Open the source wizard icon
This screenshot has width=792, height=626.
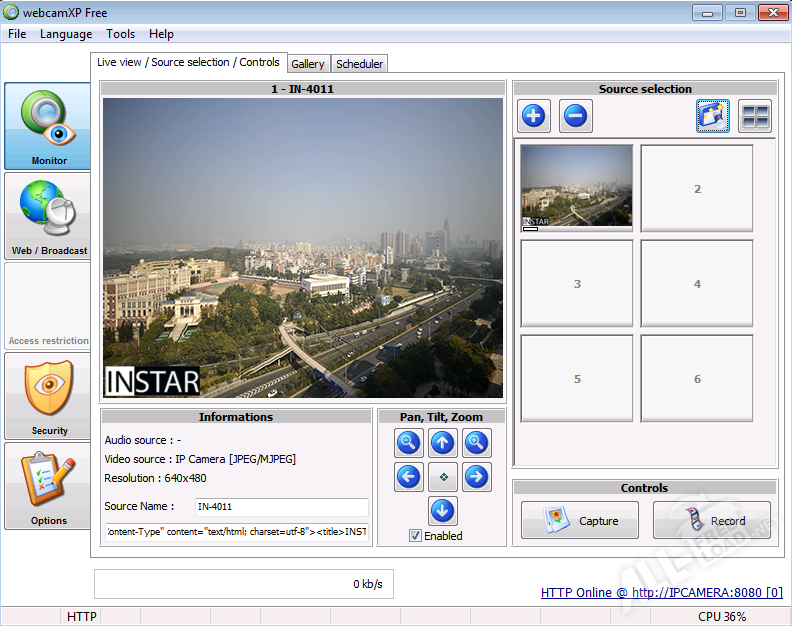(713, 117)
